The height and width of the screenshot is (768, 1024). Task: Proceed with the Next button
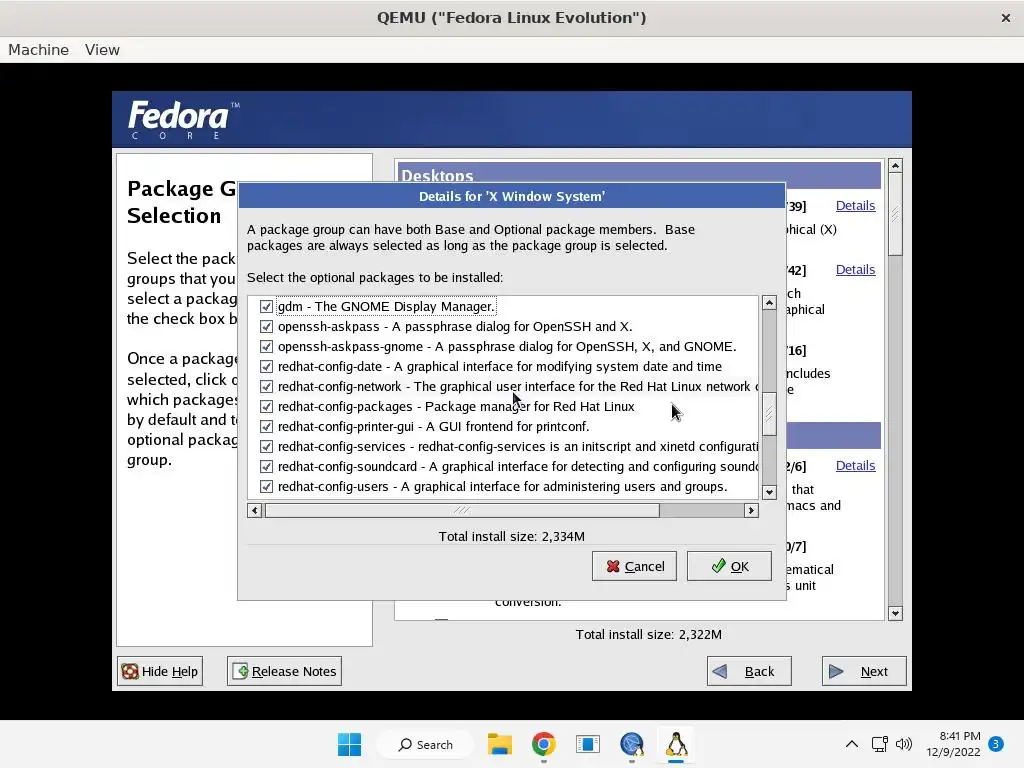(864, 671)
